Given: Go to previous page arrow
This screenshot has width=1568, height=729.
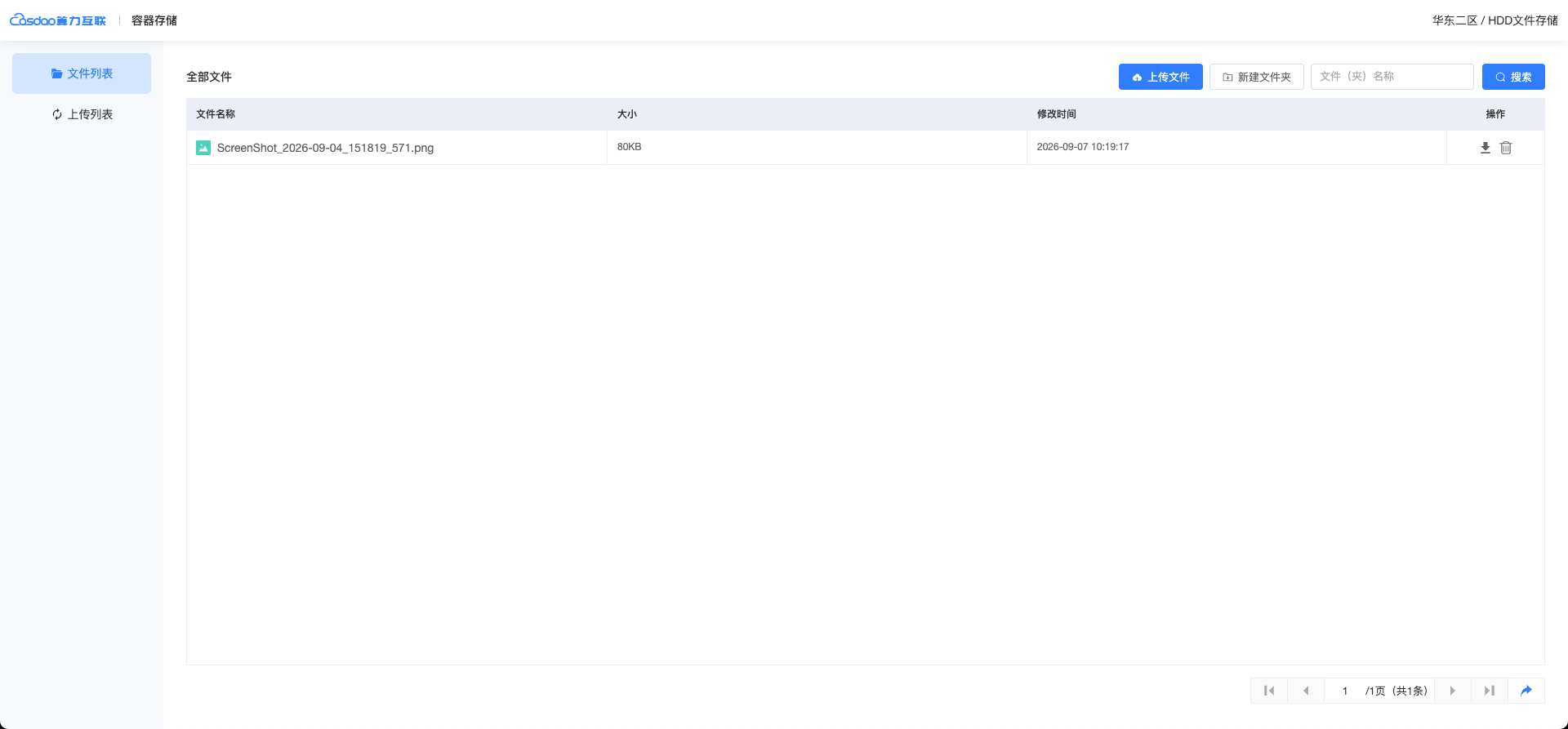Looking at the screenshot, I should pyautogui.click(x=1306, y=691).
